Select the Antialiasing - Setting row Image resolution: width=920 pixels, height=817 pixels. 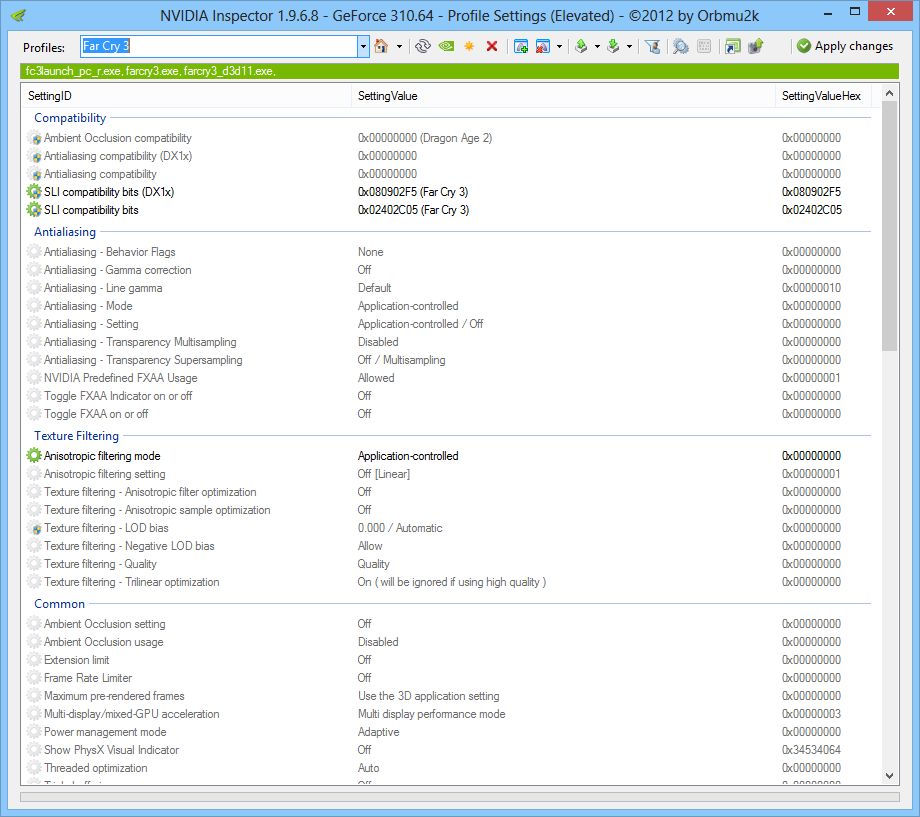449,324
